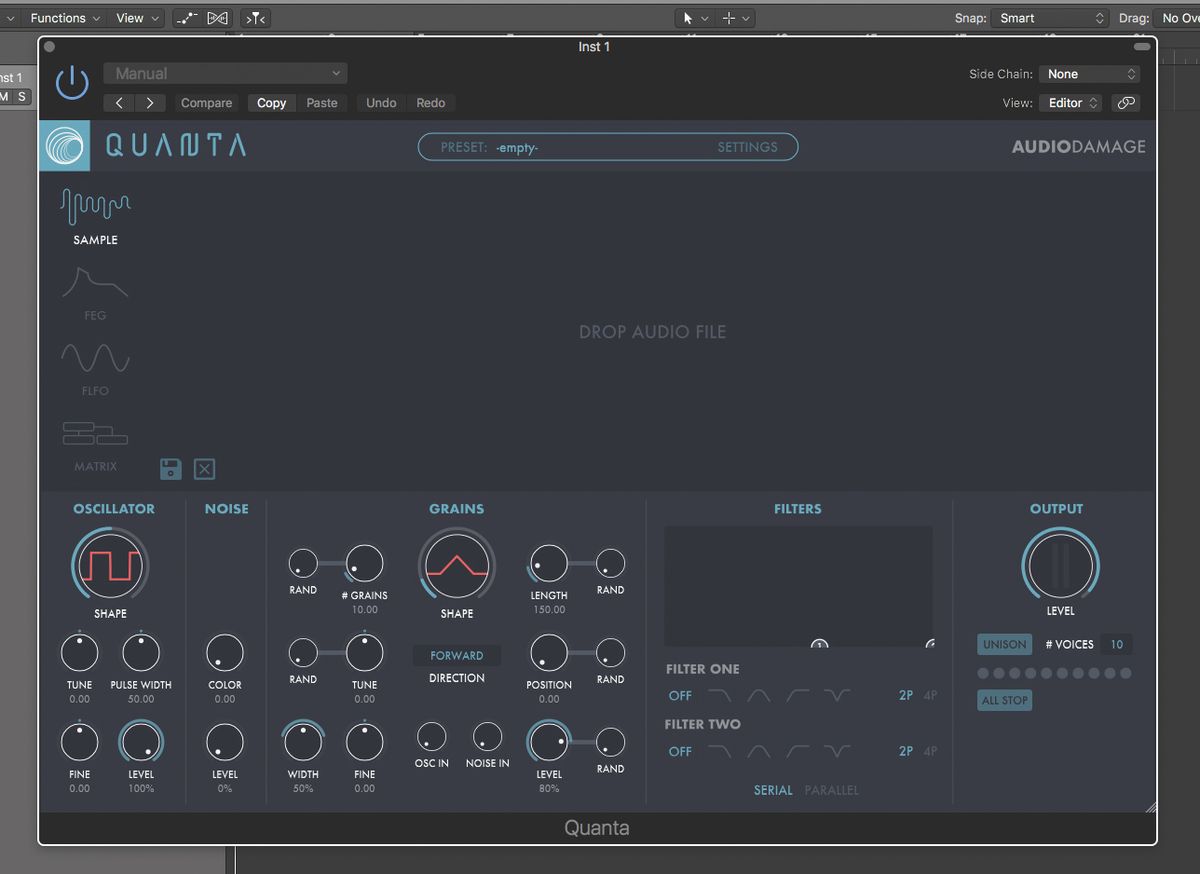Open the Snap mode dropdown

[1049, 17]
